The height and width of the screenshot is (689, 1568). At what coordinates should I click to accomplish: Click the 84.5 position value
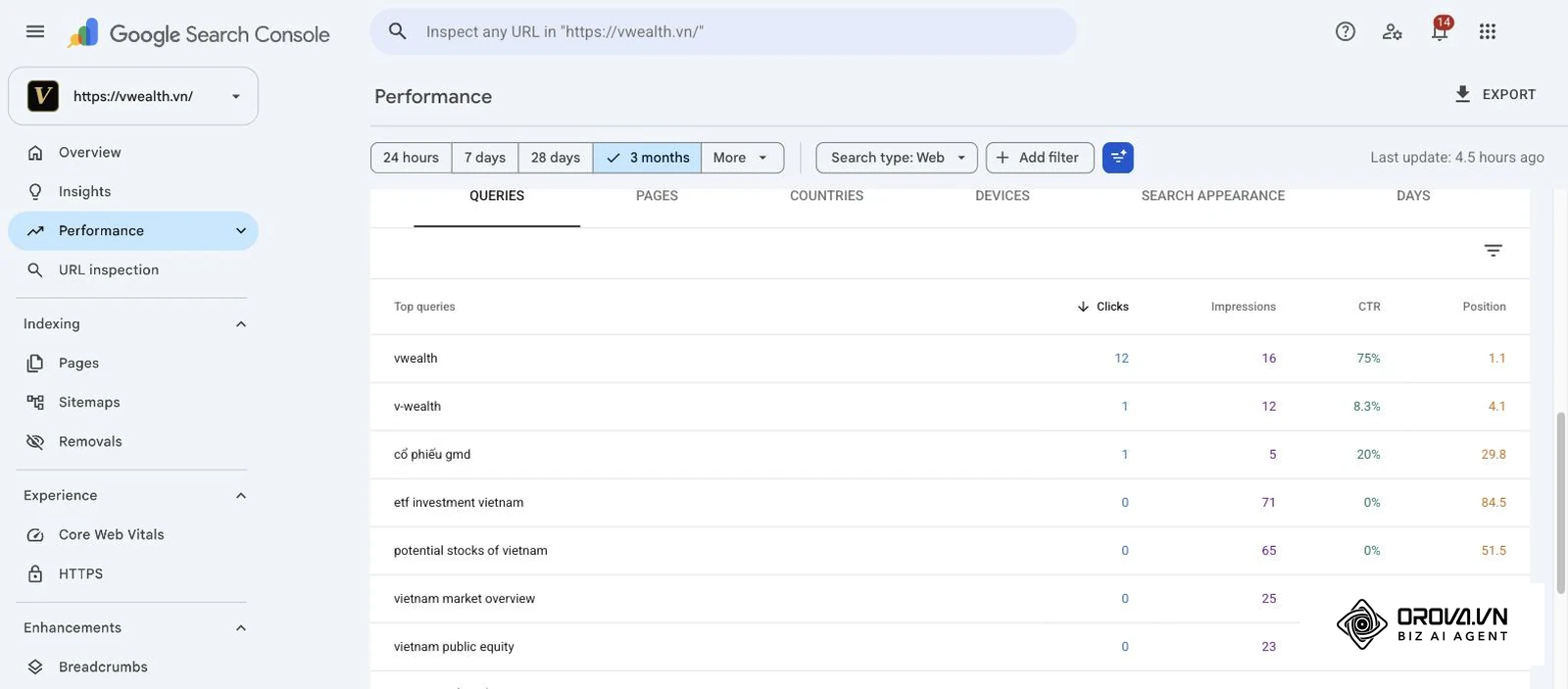click(1494, 503)
